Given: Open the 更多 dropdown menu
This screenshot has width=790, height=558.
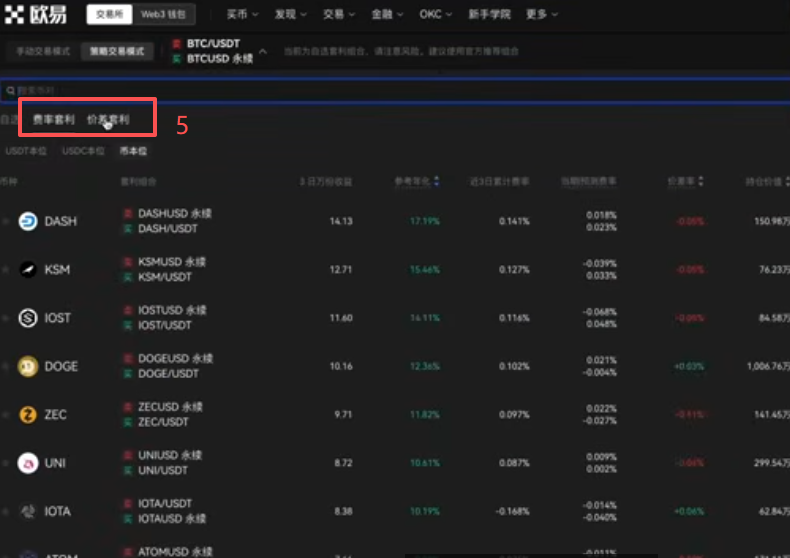Looking at the screenshot, I should pyautogui.click(x=542, y=15).
